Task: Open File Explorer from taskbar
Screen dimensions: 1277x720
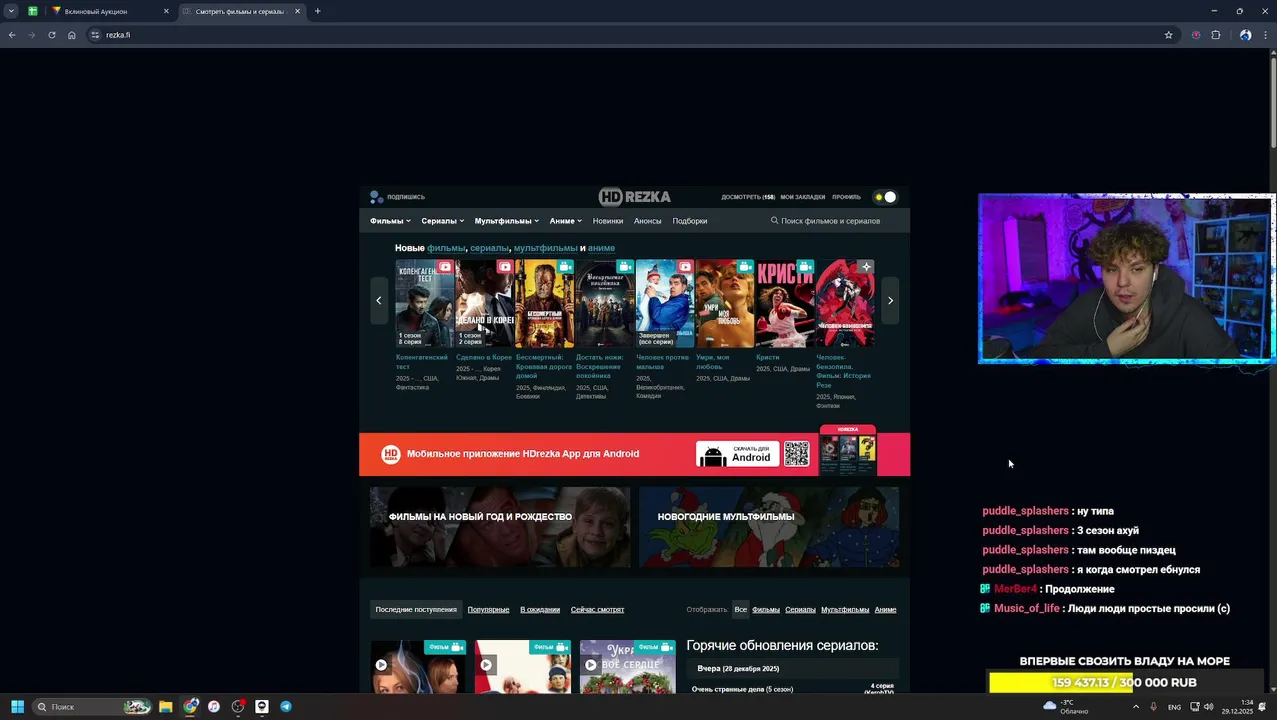Action: click(x=166, y=707)
